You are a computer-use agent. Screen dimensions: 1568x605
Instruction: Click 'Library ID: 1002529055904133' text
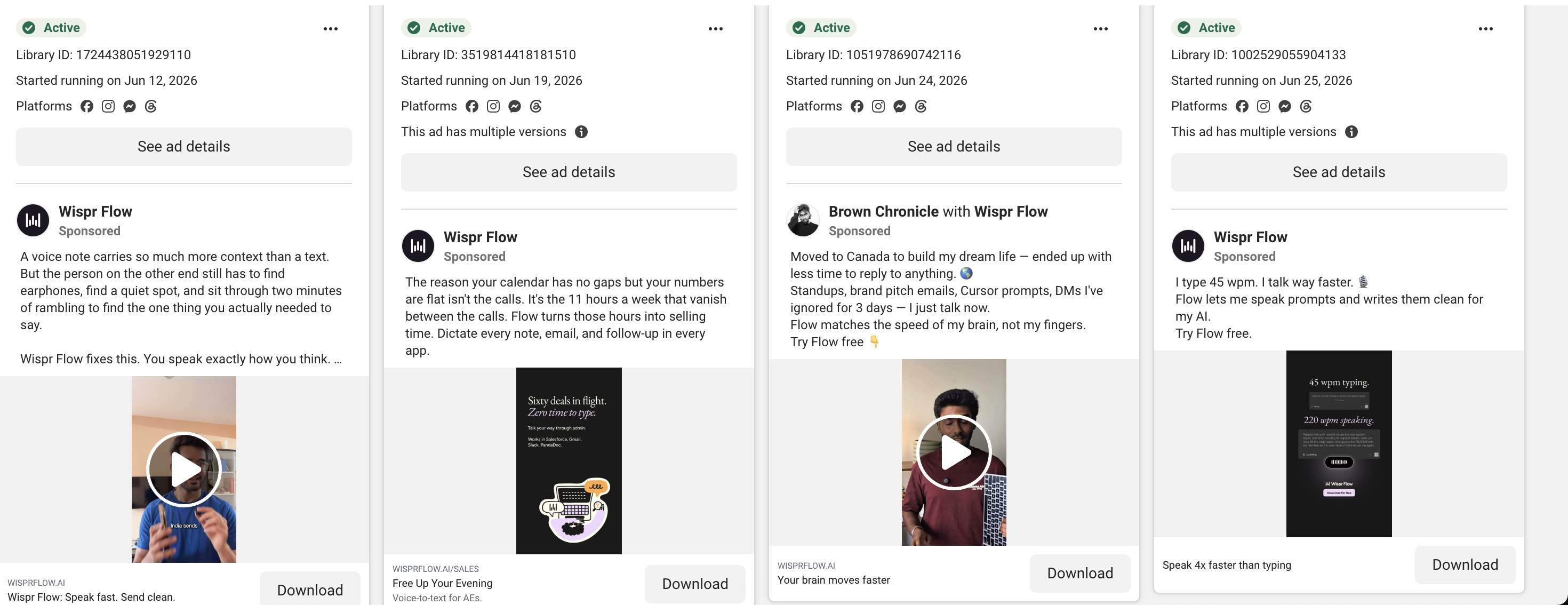[1258, 55]
